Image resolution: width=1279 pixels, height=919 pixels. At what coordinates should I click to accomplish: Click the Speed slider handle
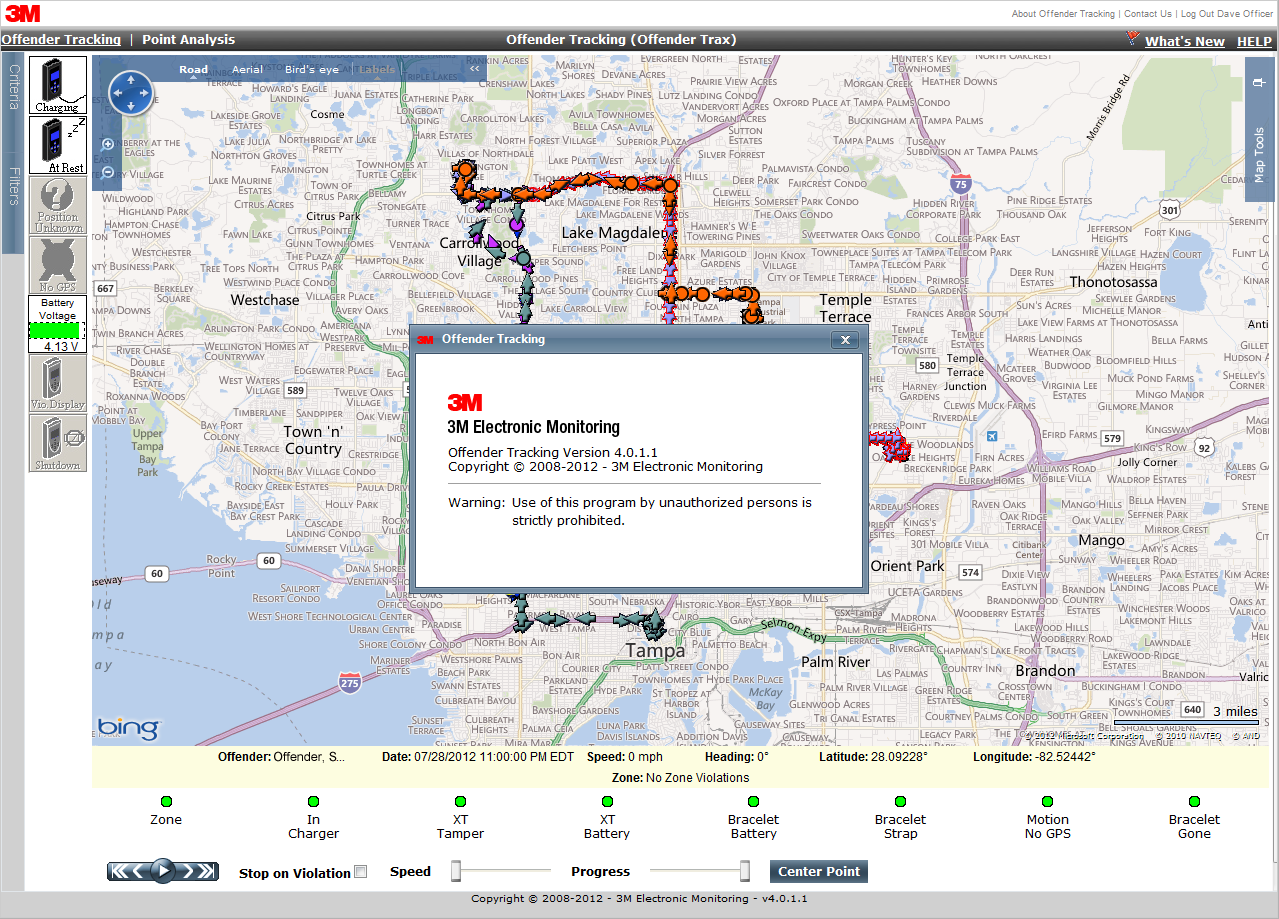[456, 871]
